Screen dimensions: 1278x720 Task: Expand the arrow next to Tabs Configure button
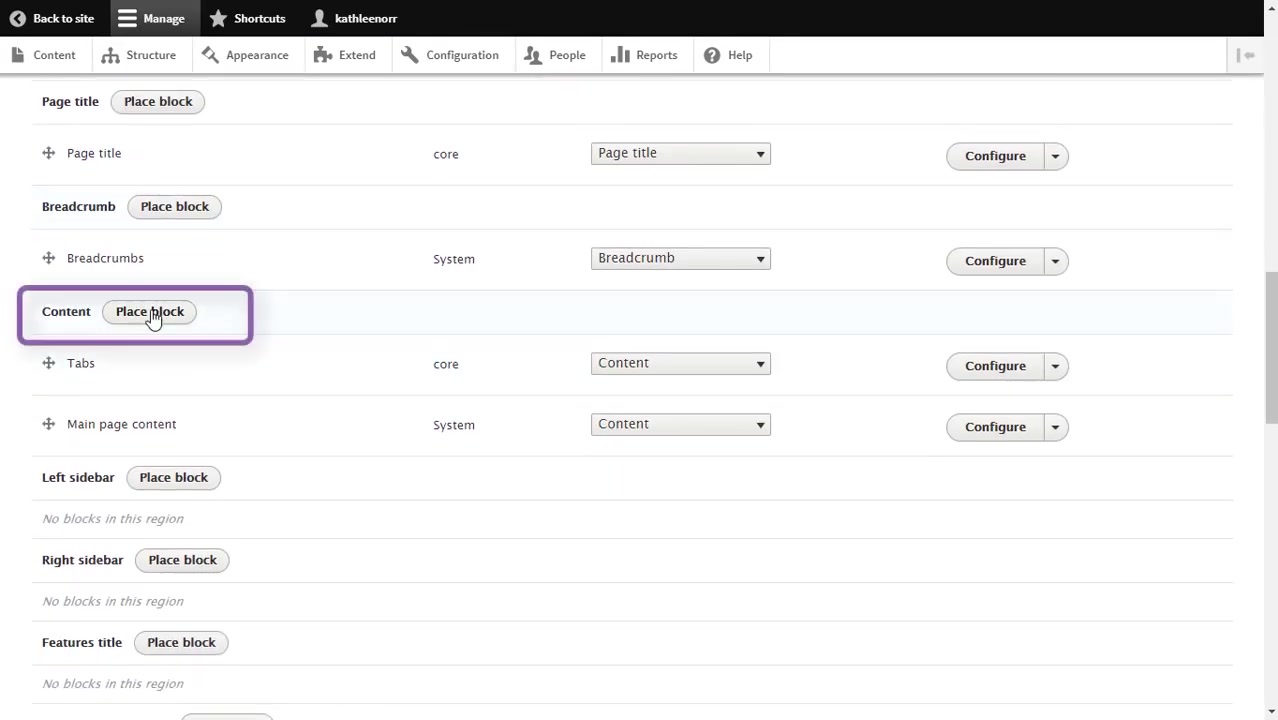pyautogui.click(x=1055, y=366)
